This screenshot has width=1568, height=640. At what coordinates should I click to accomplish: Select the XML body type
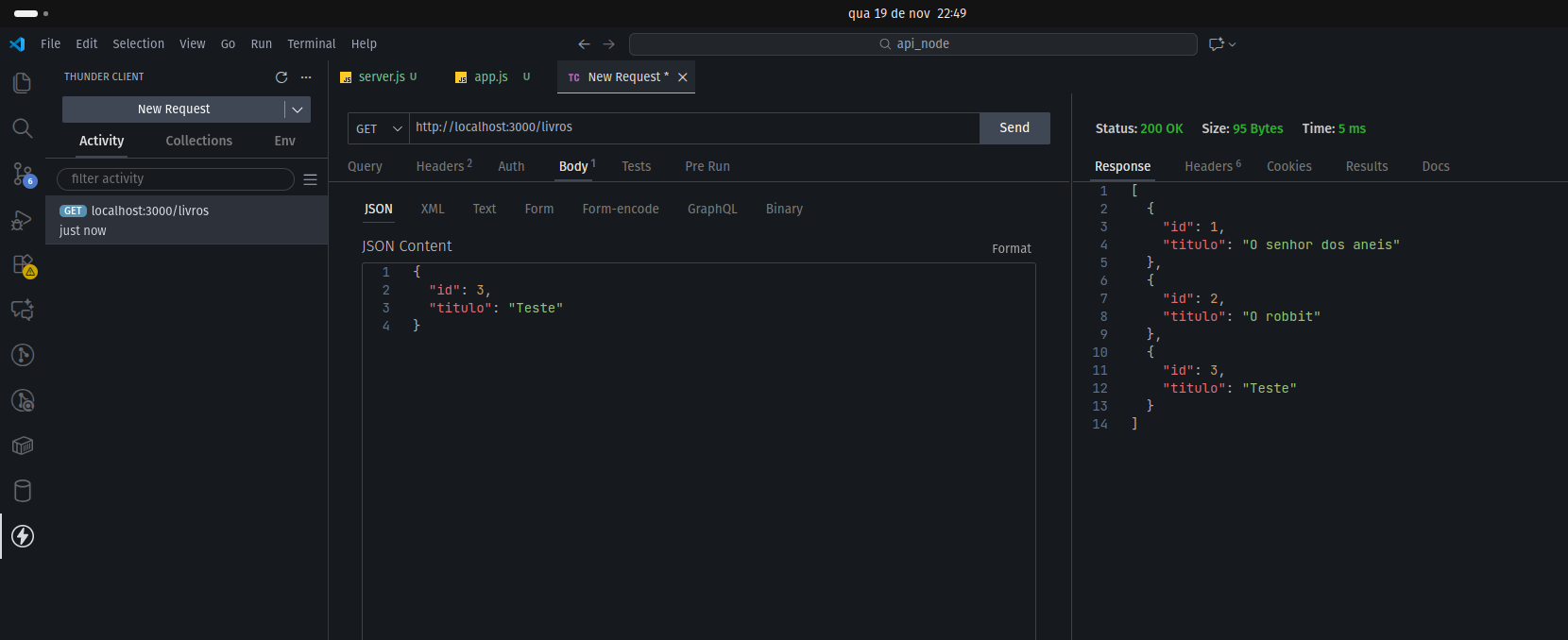point(433,209)
